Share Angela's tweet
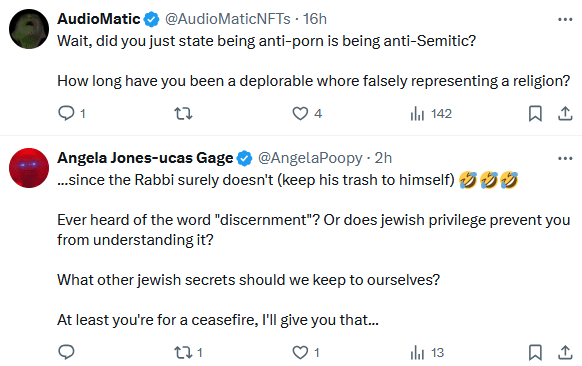The width and height of the screenshot is (582, 366). (x=565, y=352)
